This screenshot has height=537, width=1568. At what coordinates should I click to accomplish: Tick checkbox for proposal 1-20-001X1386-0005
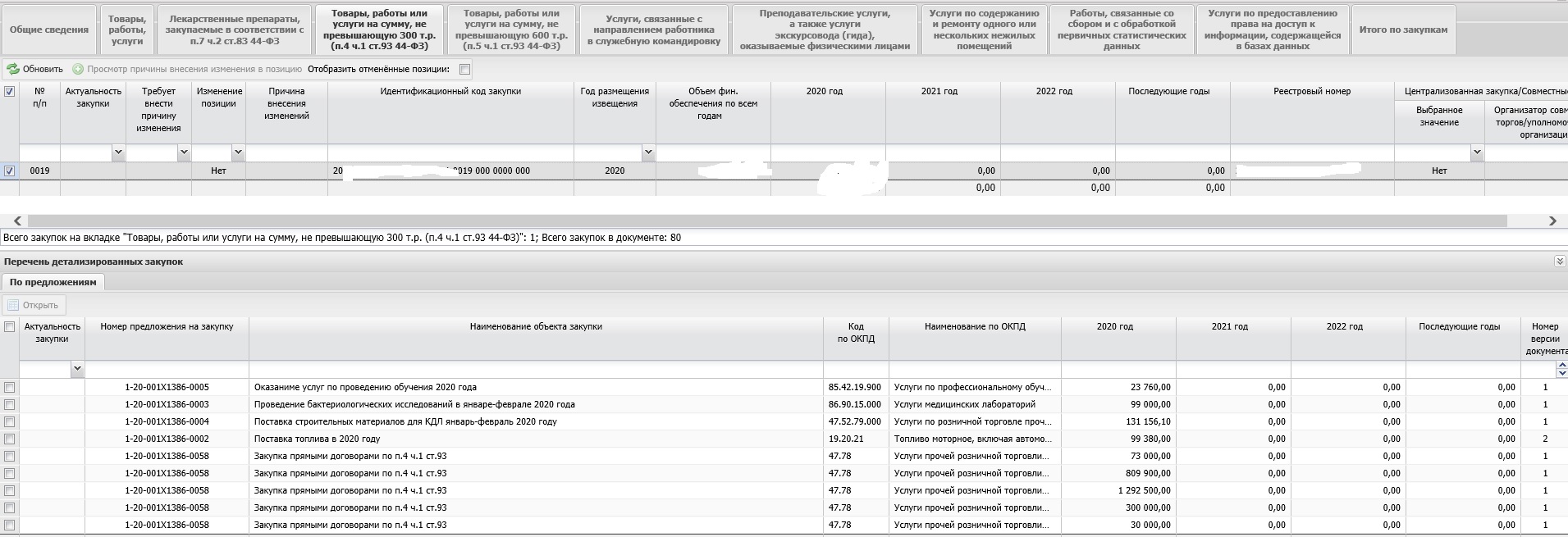(x=10, y=387)
